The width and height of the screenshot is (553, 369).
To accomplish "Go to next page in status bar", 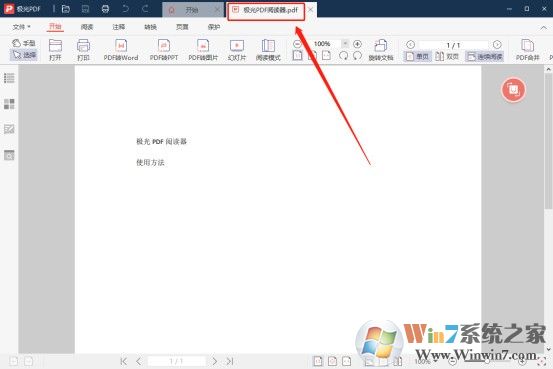I will [x=214, y=361].
